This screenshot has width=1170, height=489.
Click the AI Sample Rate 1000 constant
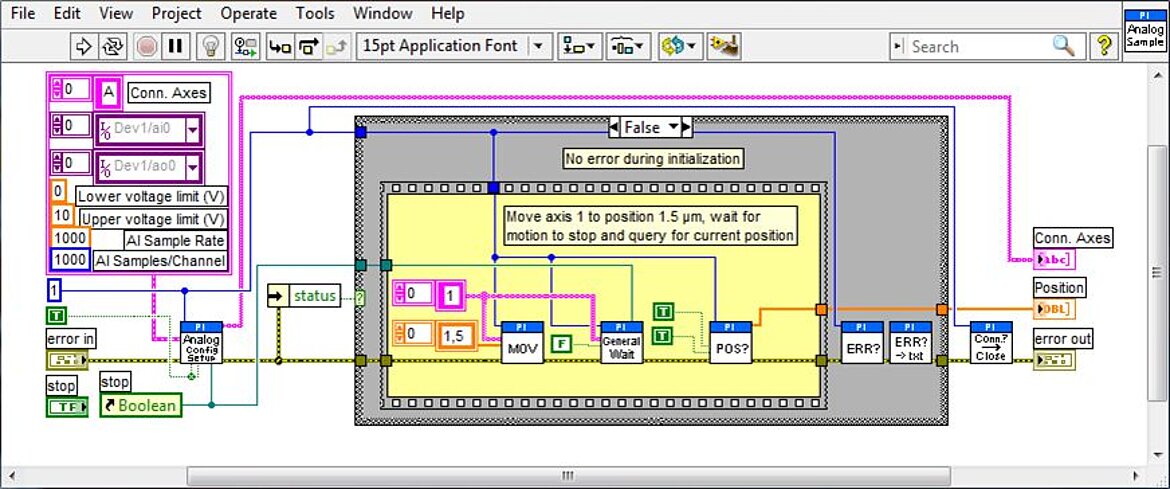(70, 240)
